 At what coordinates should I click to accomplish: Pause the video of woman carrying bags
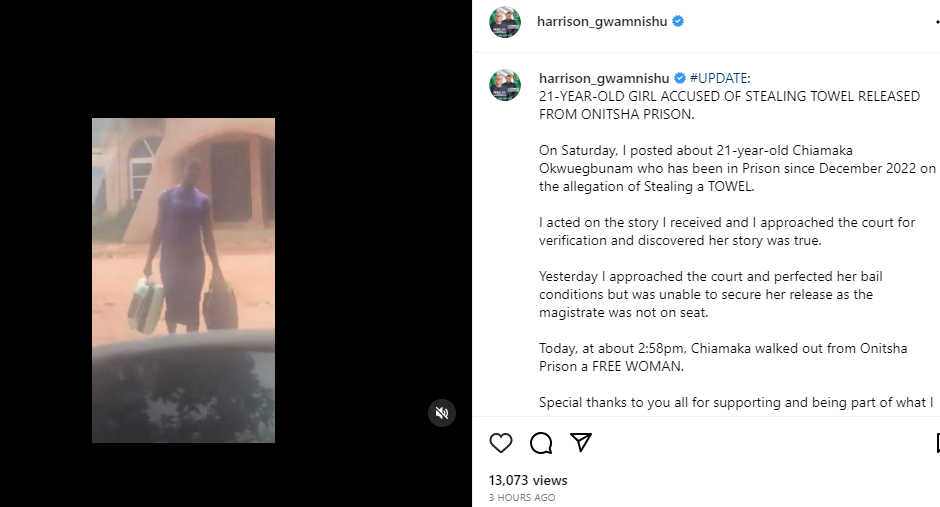[183, 280]
